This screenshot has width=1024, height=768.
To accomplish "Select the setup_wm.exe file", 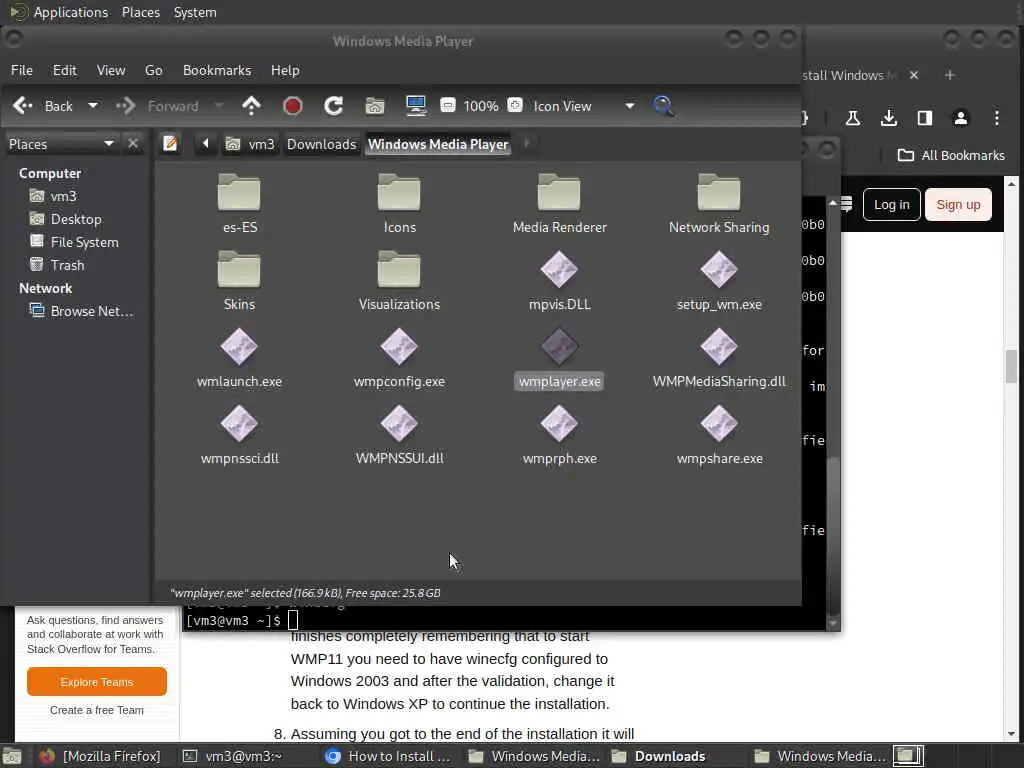I will coord(719,281).
